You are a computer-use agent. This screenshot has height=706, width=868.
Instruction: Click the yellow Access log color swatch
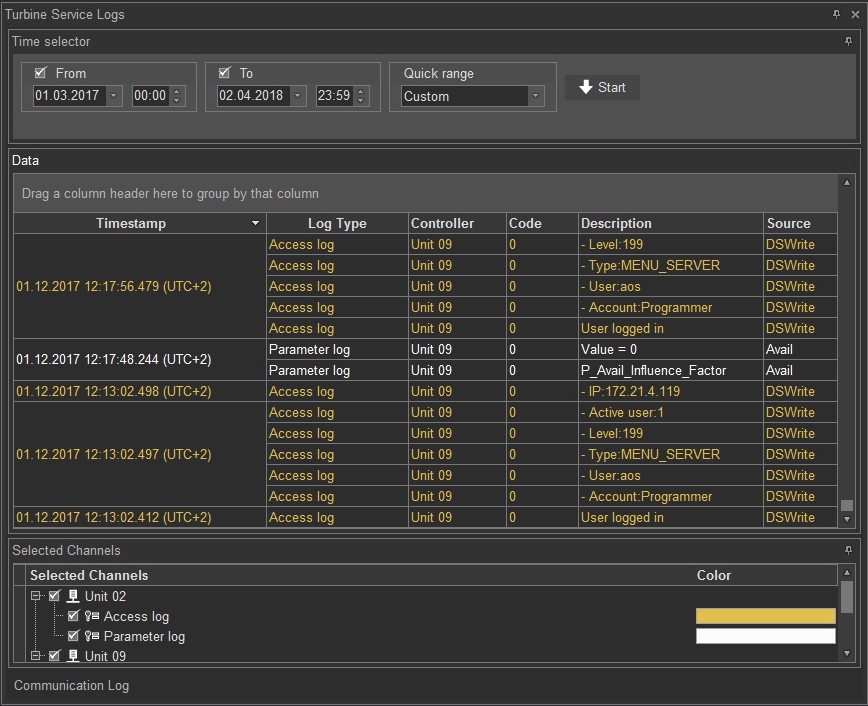coord(765,617)
